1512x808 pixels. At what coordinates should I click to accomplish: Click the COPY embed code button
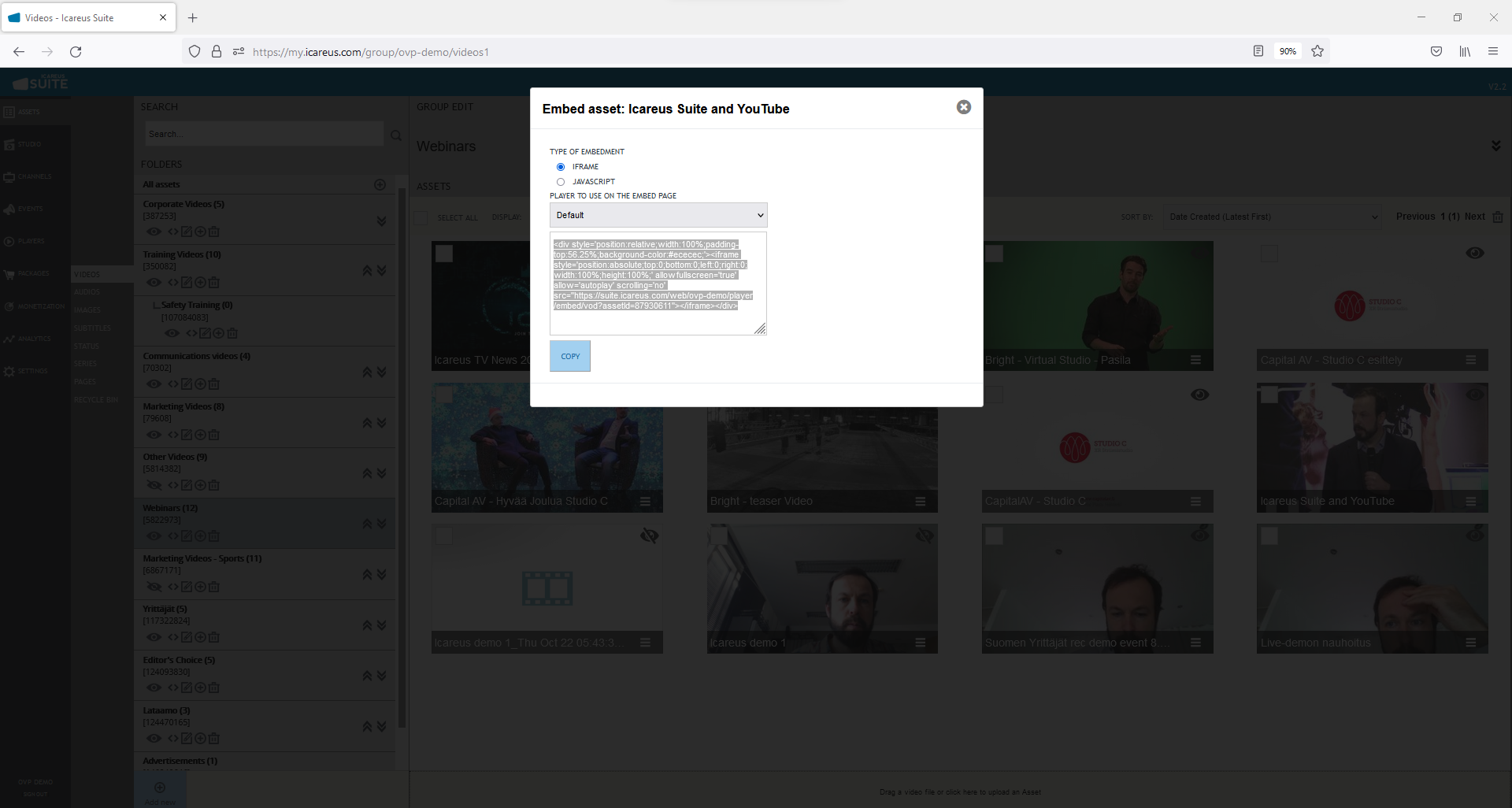pos(570,356)
